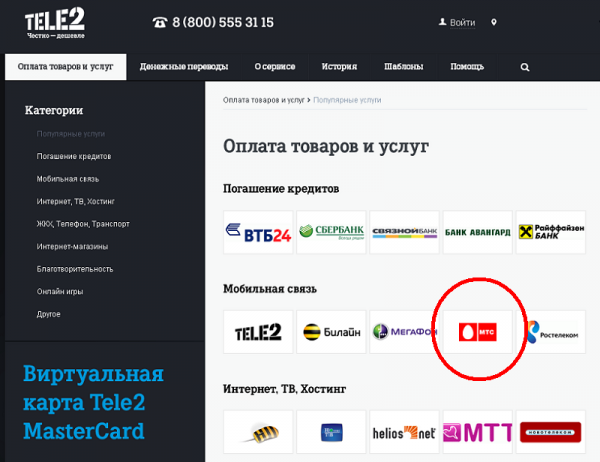This screenshot has height=462, width=600.
Task: Click the helios net provider tile
Action: click(404, 432)
